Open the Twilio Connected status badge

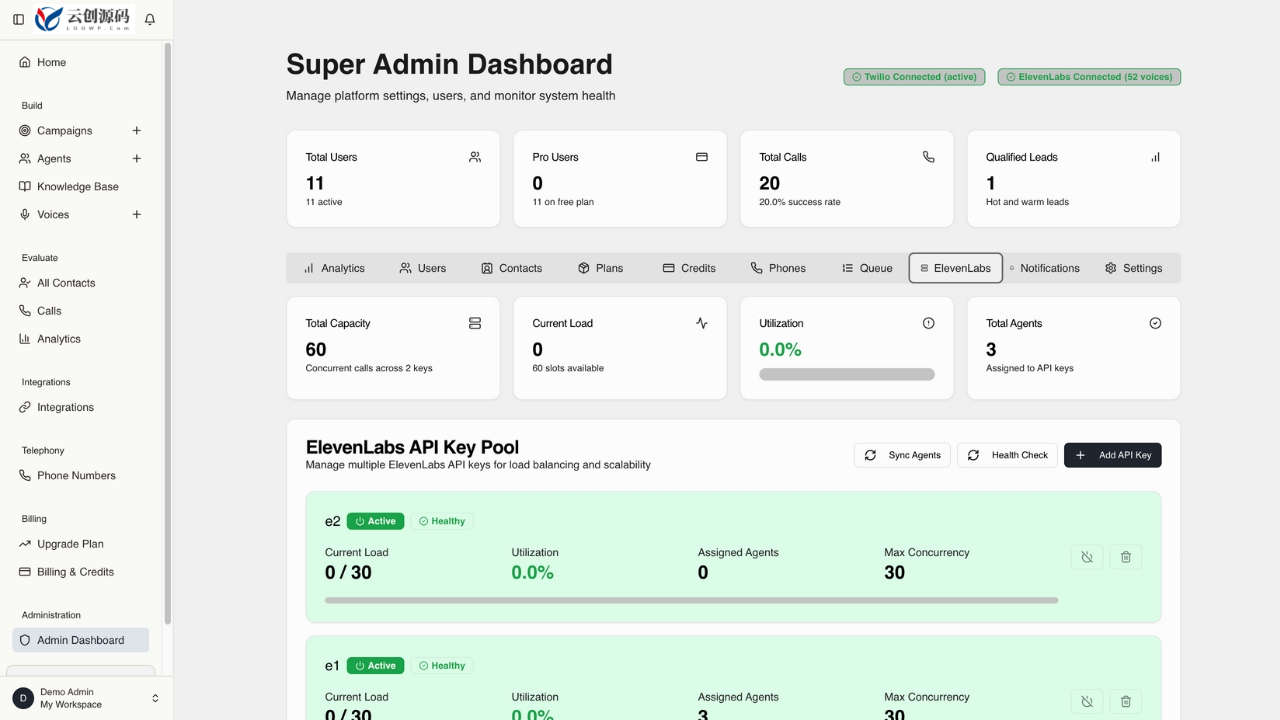pyautogui.click(x=914, y=77)
